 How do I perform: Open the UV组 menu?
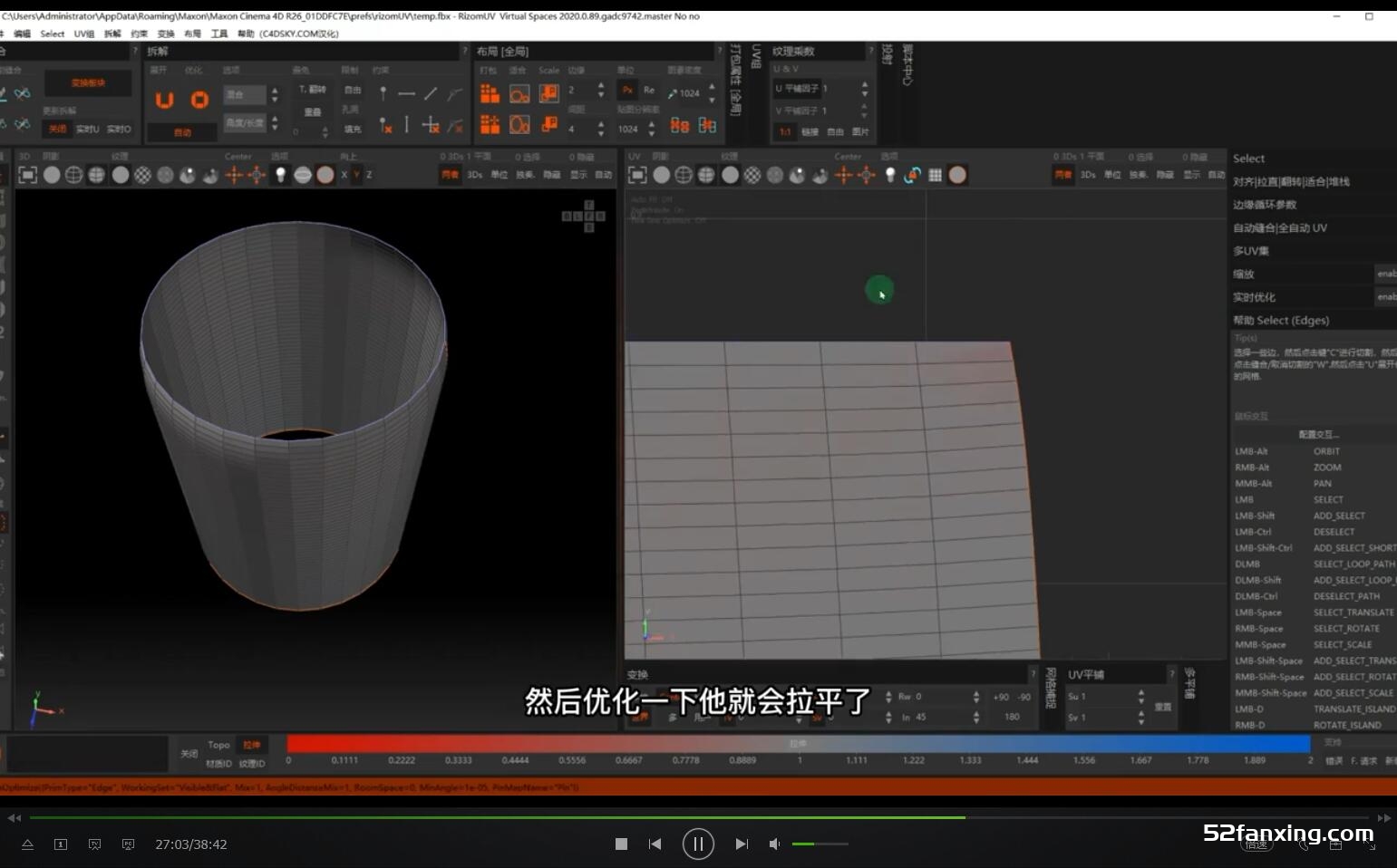click(x=84, y=34)
